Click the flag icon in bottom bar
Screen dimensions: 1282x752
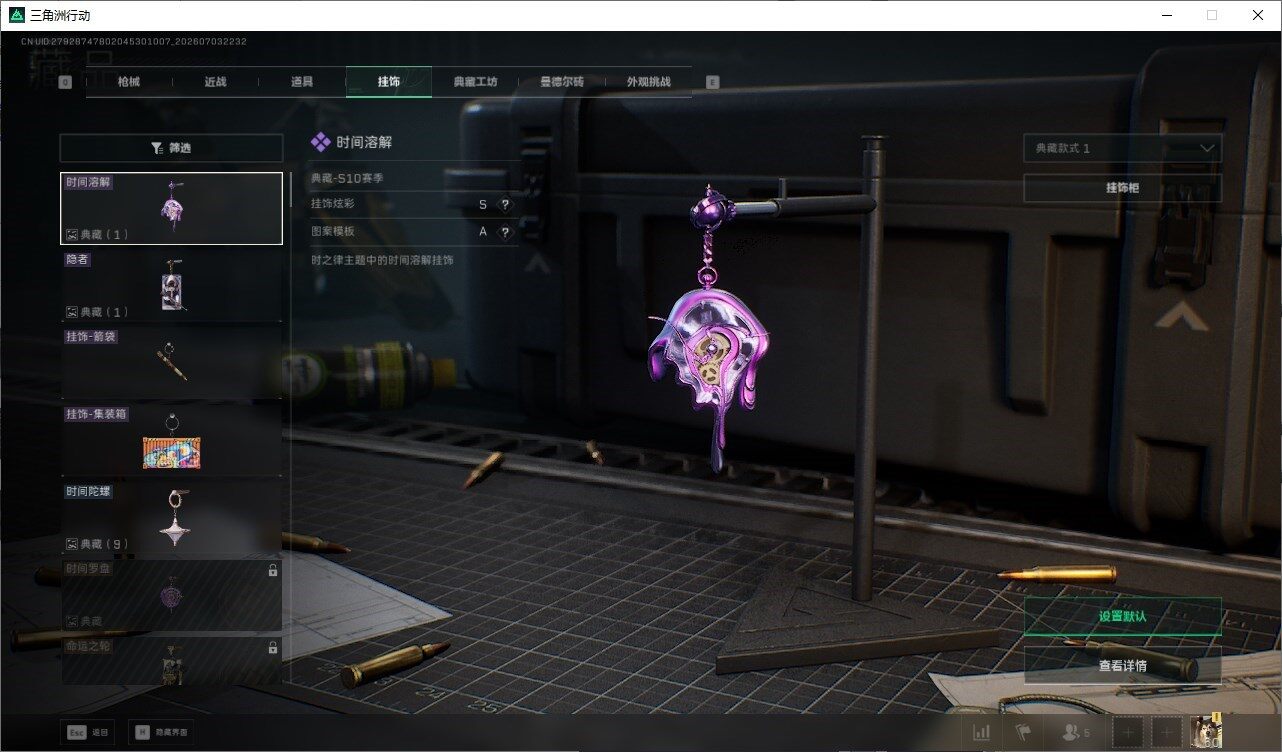[x=1023, y=733]
